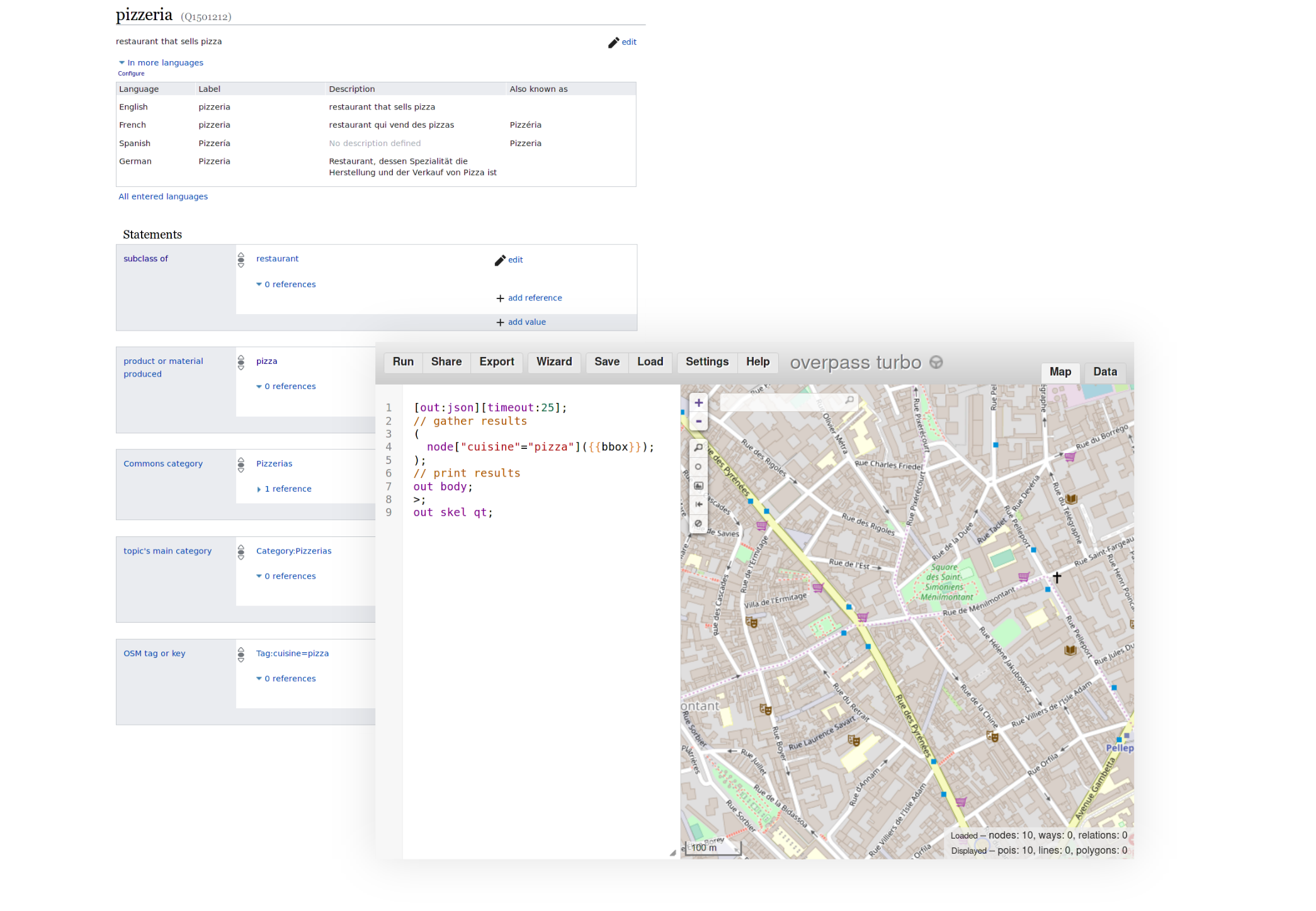The image size is (1316, 911).
Task: Open the export map image icon
Action: pyautogui.click(x=698, y=485)
